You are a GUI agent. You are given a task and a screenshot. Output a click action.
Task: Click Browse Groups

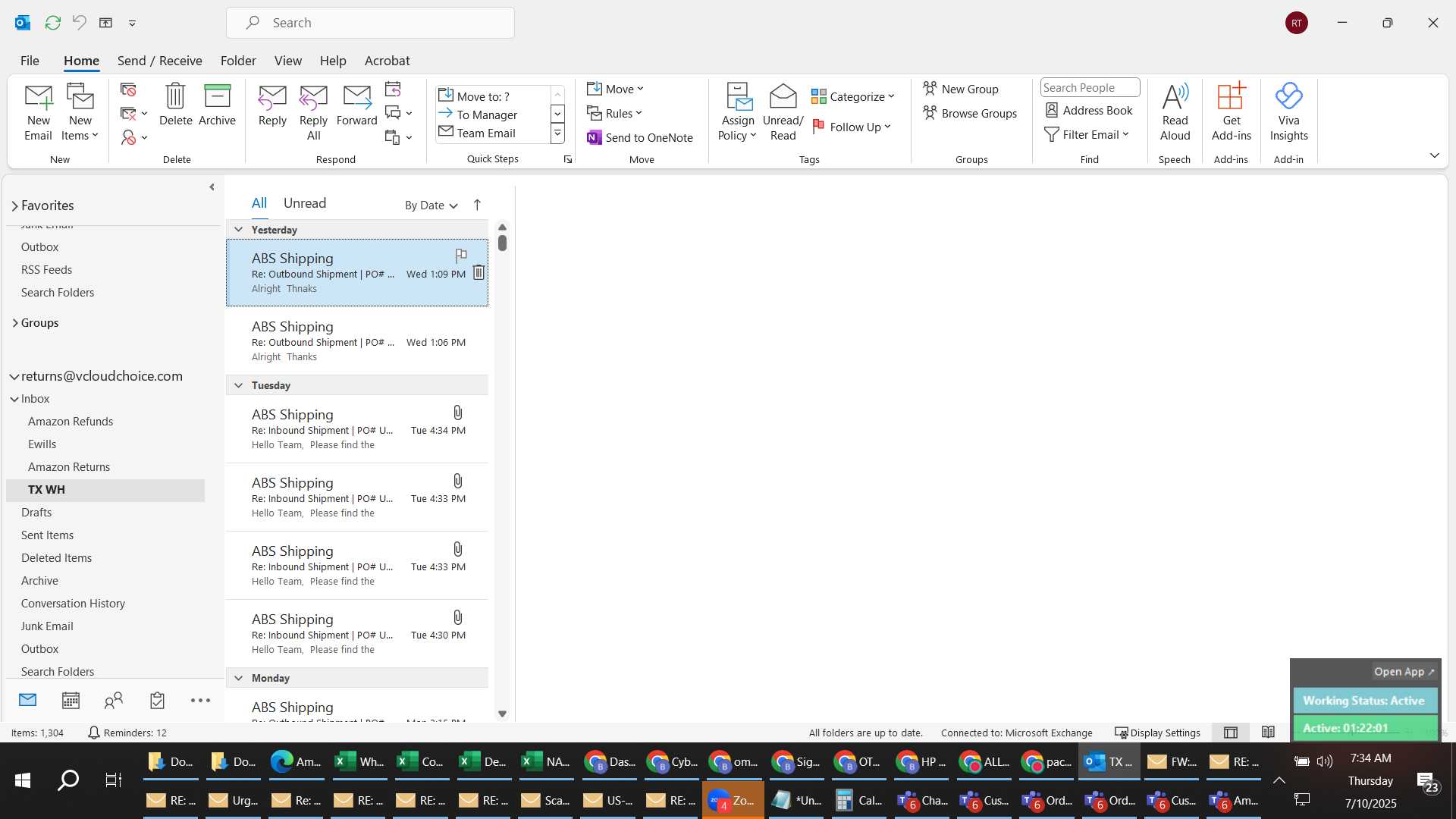point(970,113)
